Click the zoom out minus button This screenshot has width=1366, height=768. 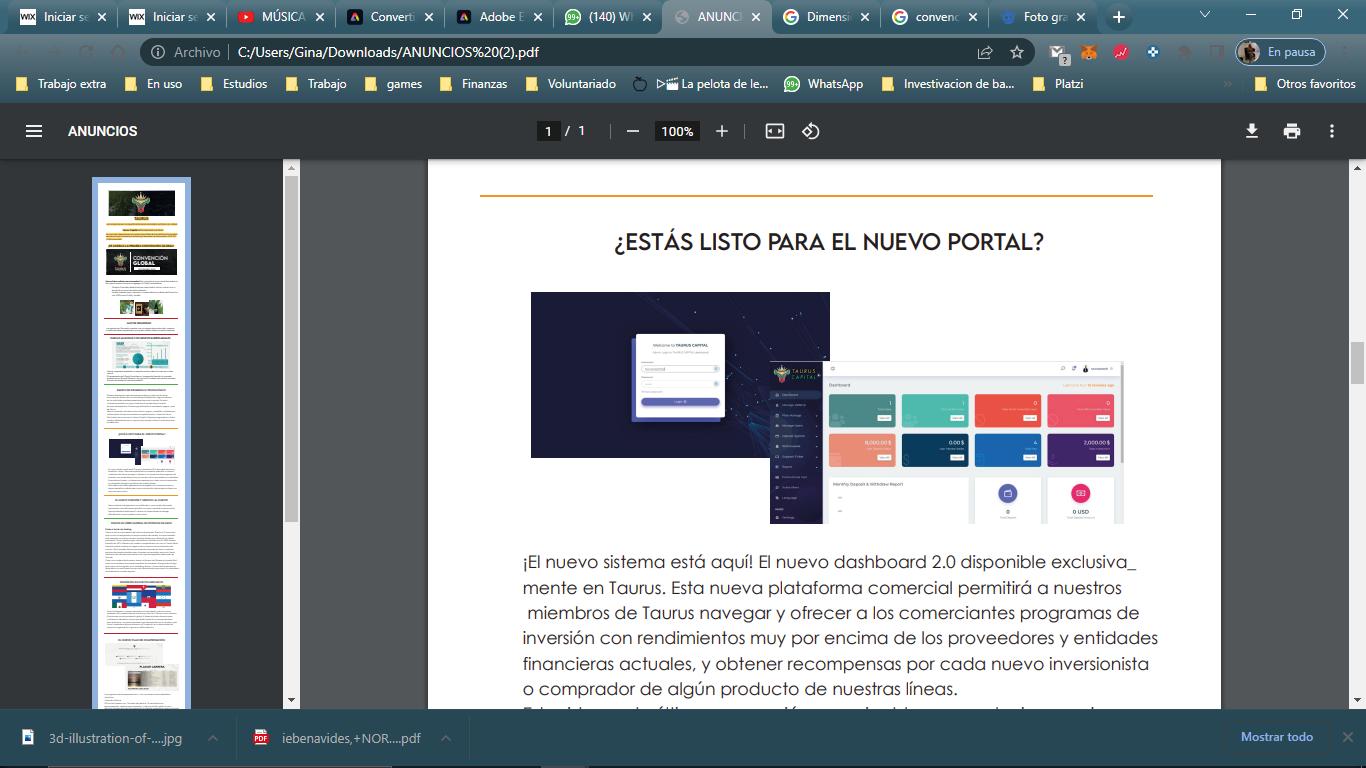632,131
